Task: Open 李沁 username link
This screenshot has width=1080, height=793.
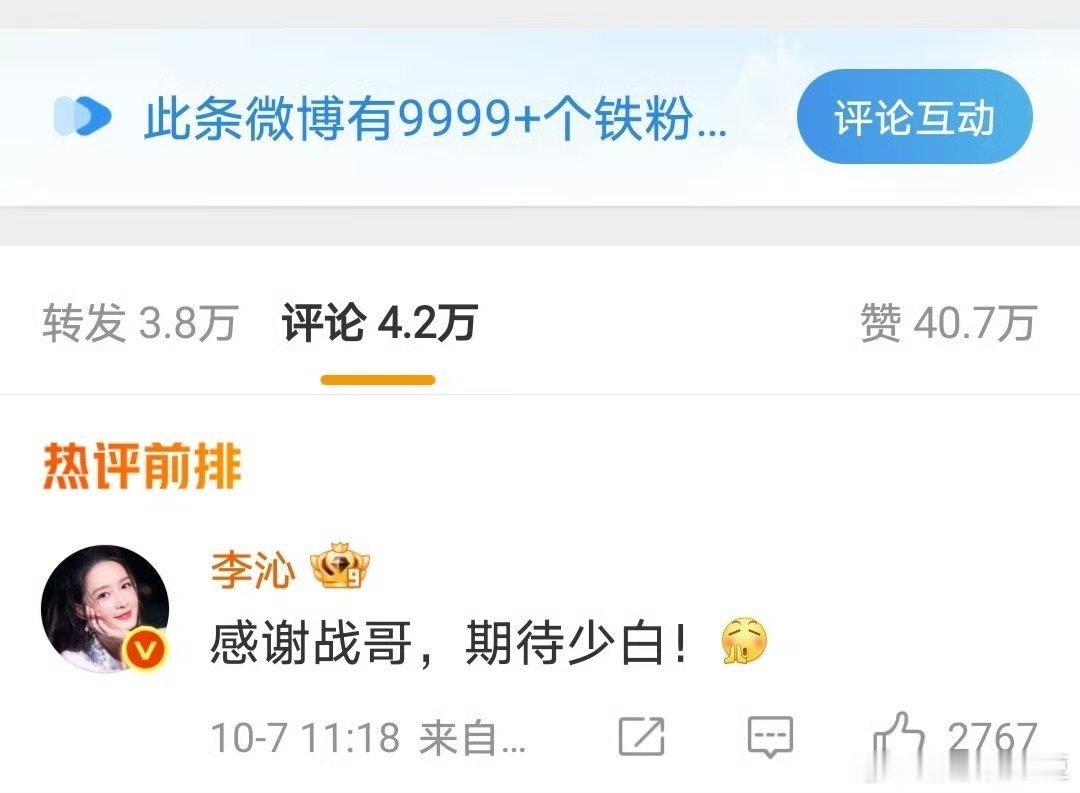Action: pos(253,570)
